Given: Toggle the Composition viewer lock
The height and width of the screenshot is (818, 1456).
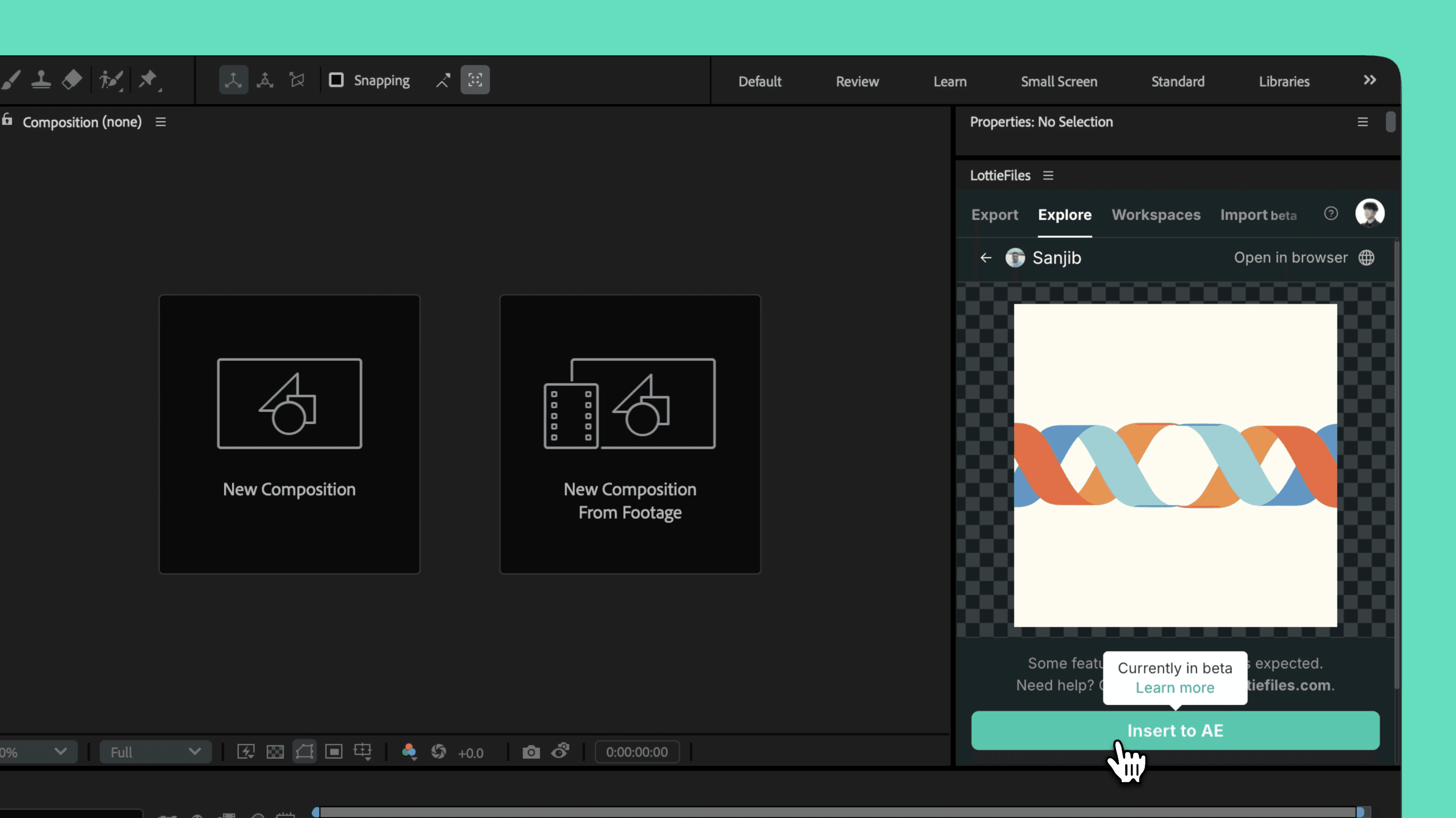Looking at the screenshot, I should point(7,120).
